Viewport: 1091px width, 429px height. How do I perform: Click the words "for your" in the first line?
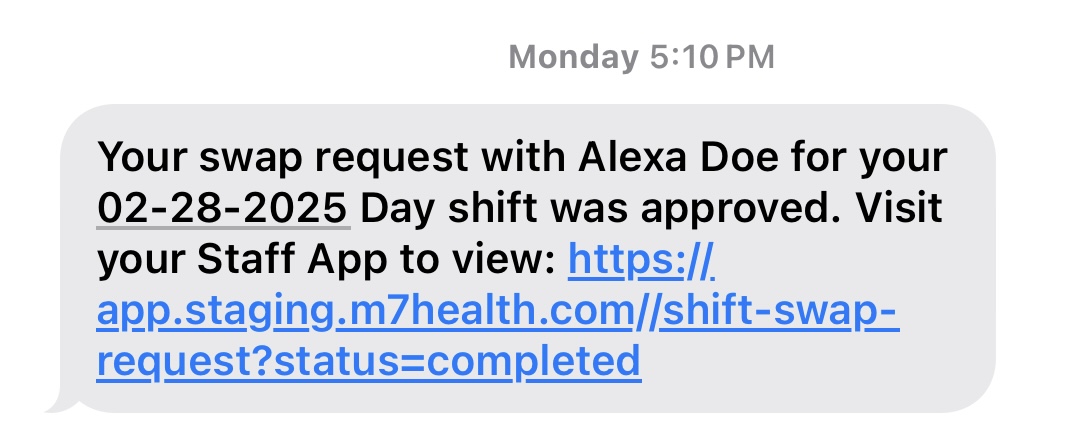(x=871, y=157)
